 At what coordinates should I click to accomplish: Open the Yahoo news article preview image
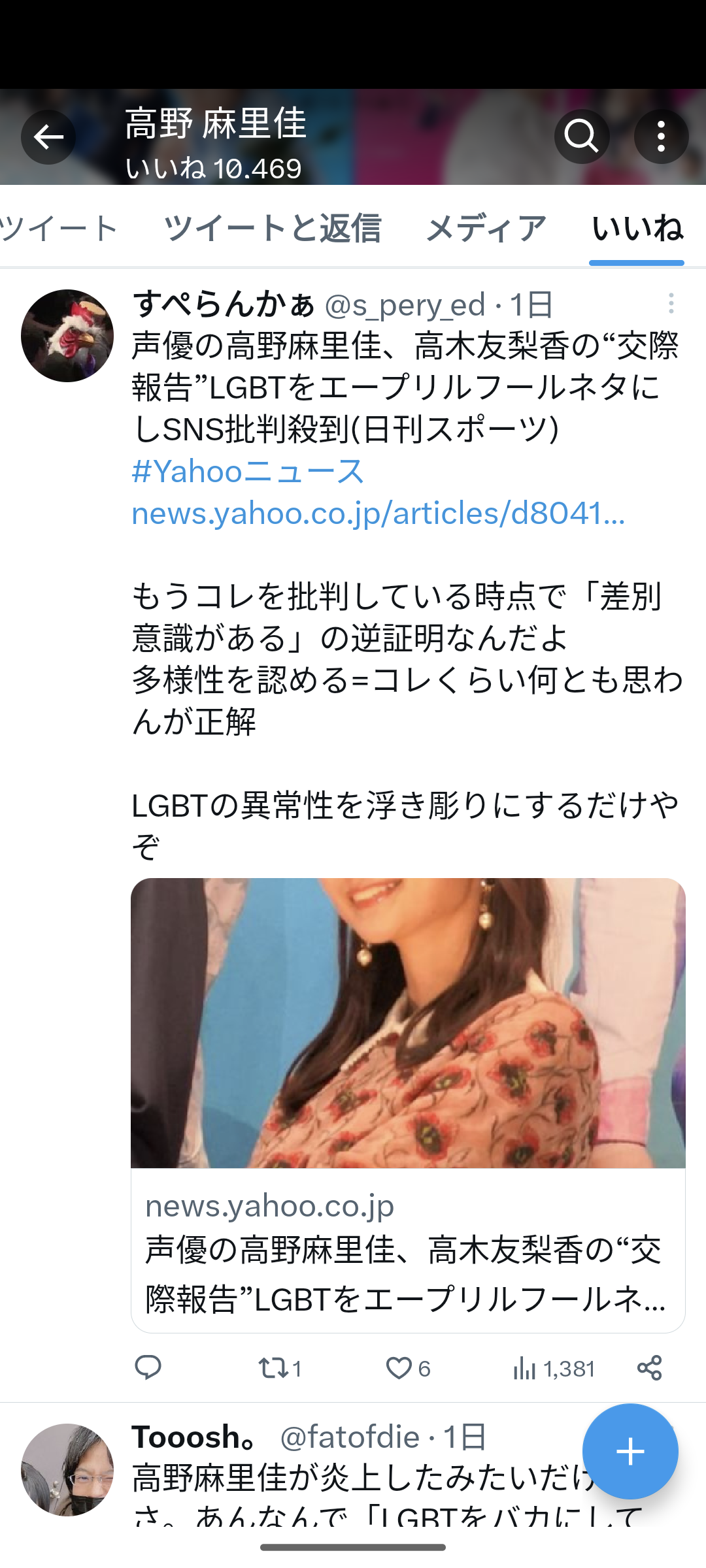[408, 1023]
